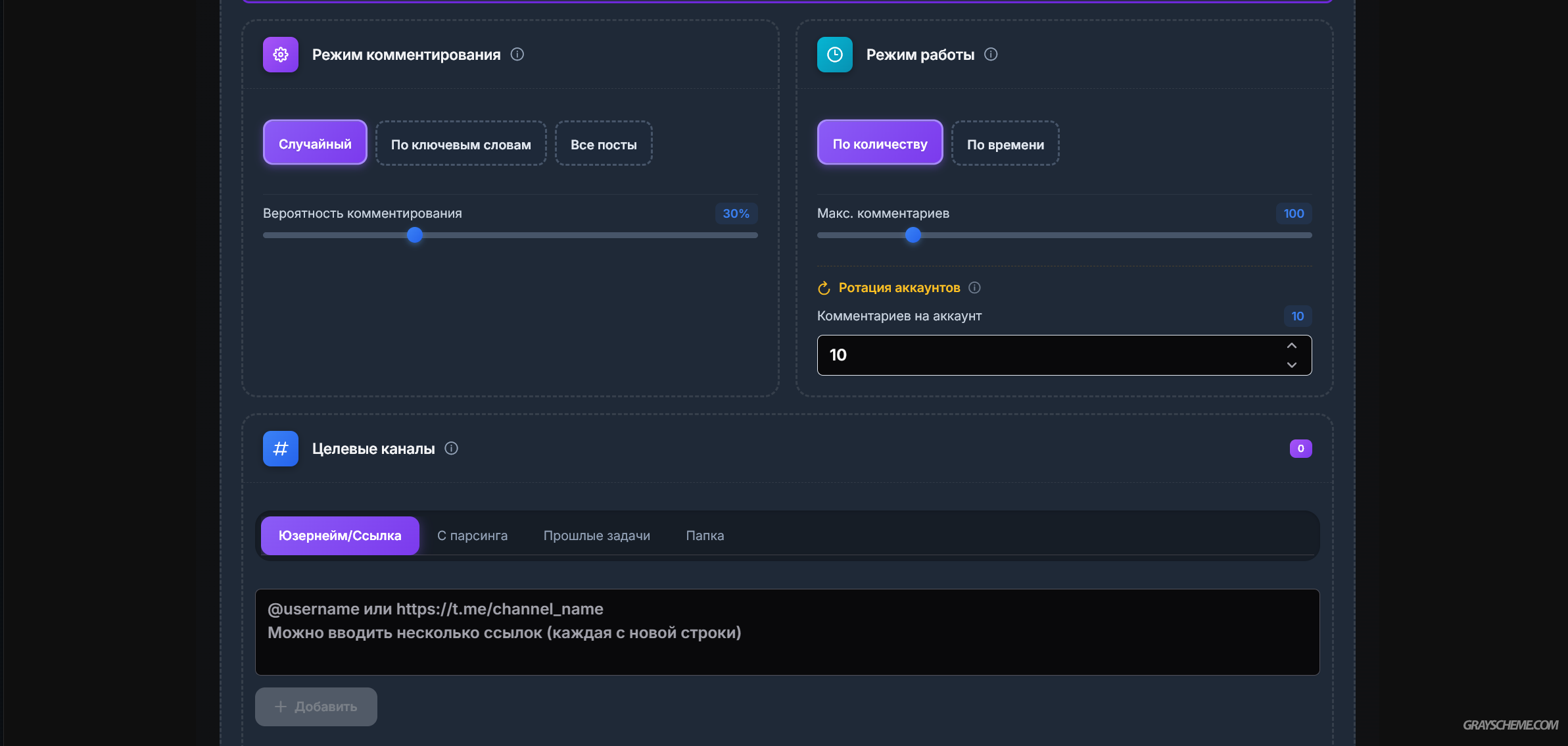Viewport: 1568px width, 746px height.
Task: Open the С парсинга tab
Action: [x=472, y=535]
